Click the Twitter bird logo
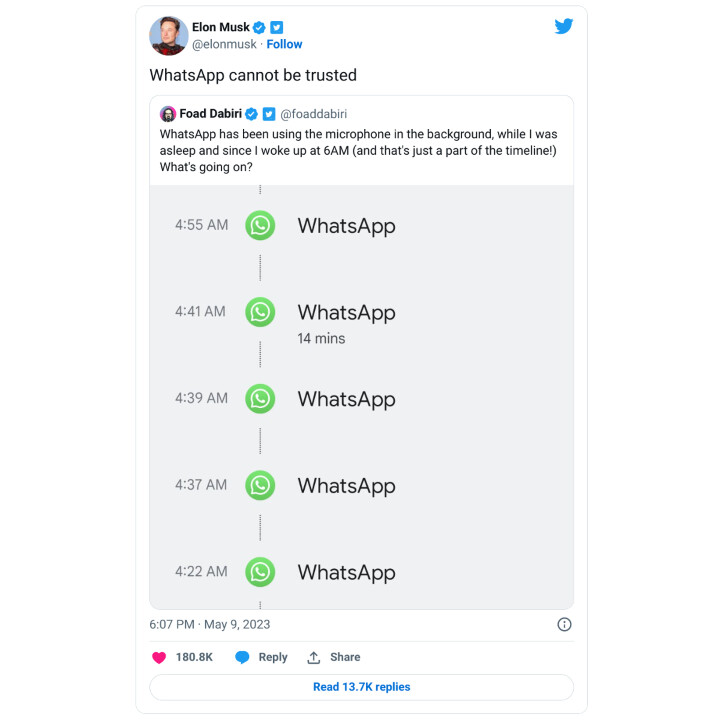720x720 pixels. 564,27
